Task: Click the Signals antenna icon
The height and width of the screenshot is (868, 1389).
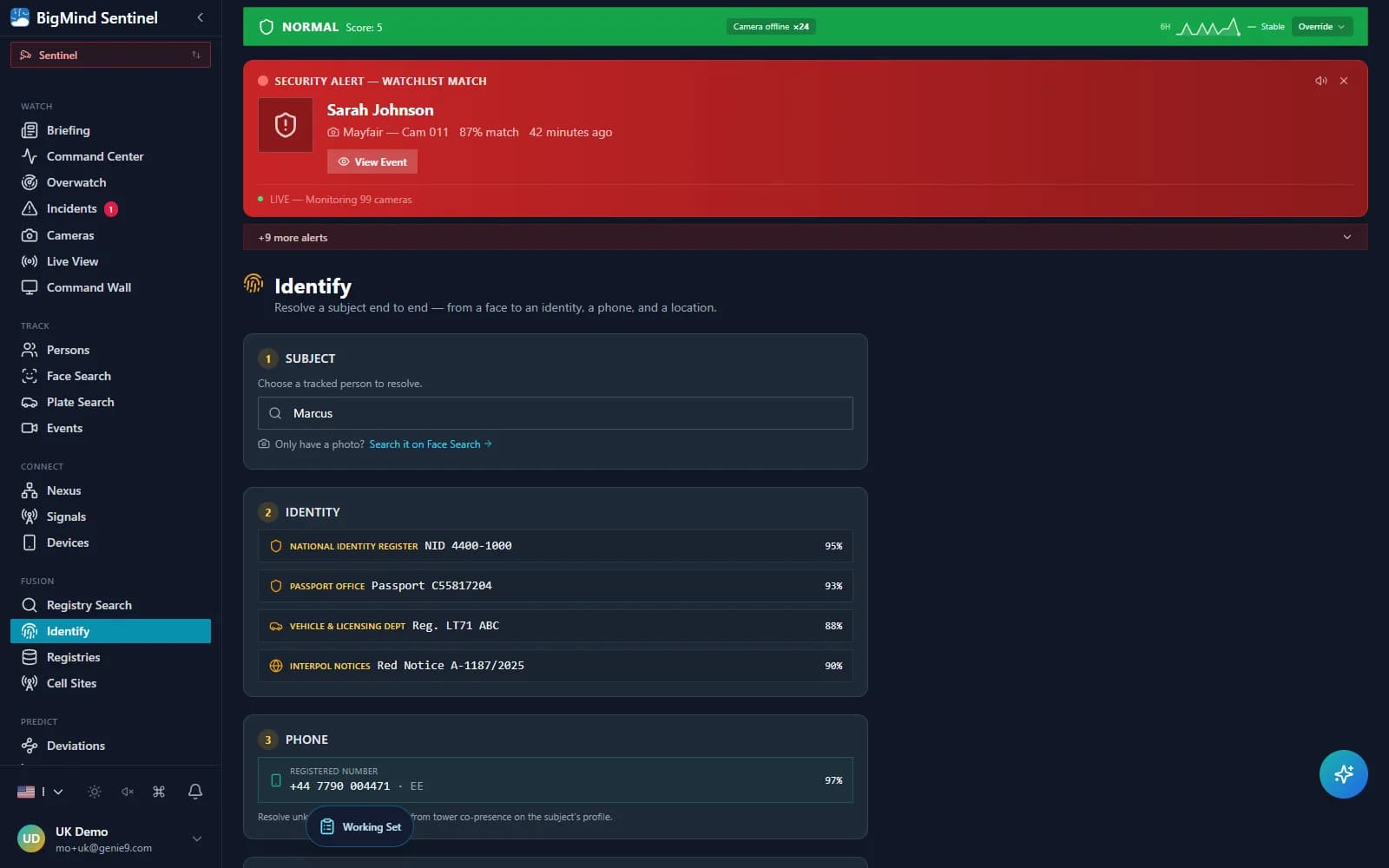Action: click(30, 516)
